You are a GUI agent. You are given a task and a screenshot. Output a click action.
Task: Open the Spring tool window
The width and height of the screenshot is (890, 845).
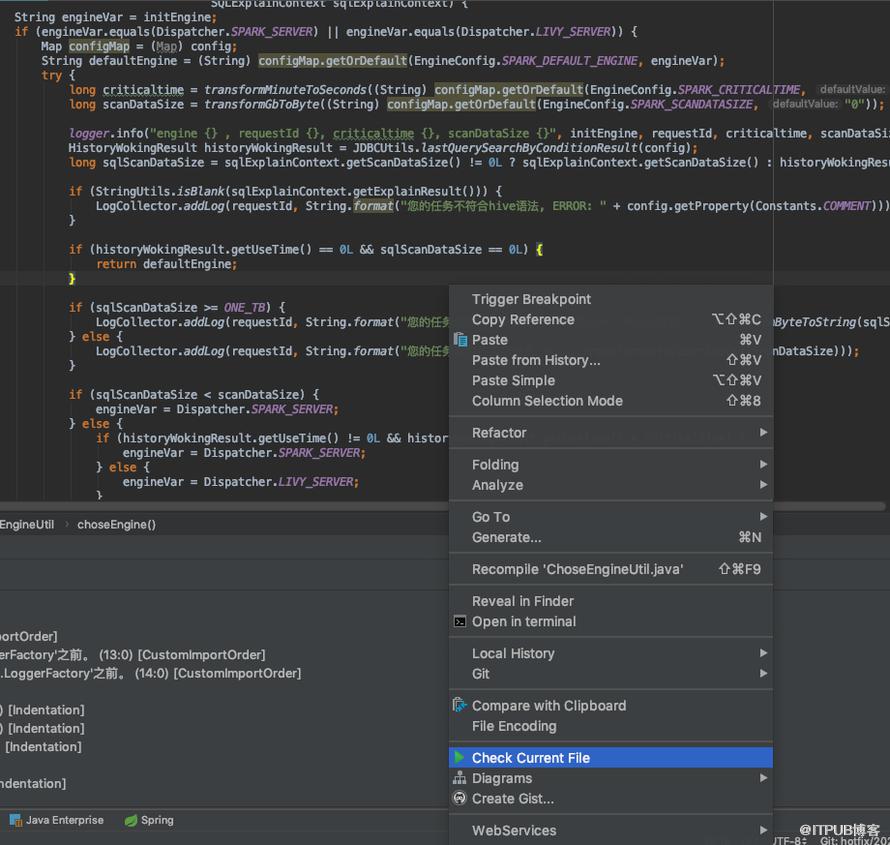point(149,820)
